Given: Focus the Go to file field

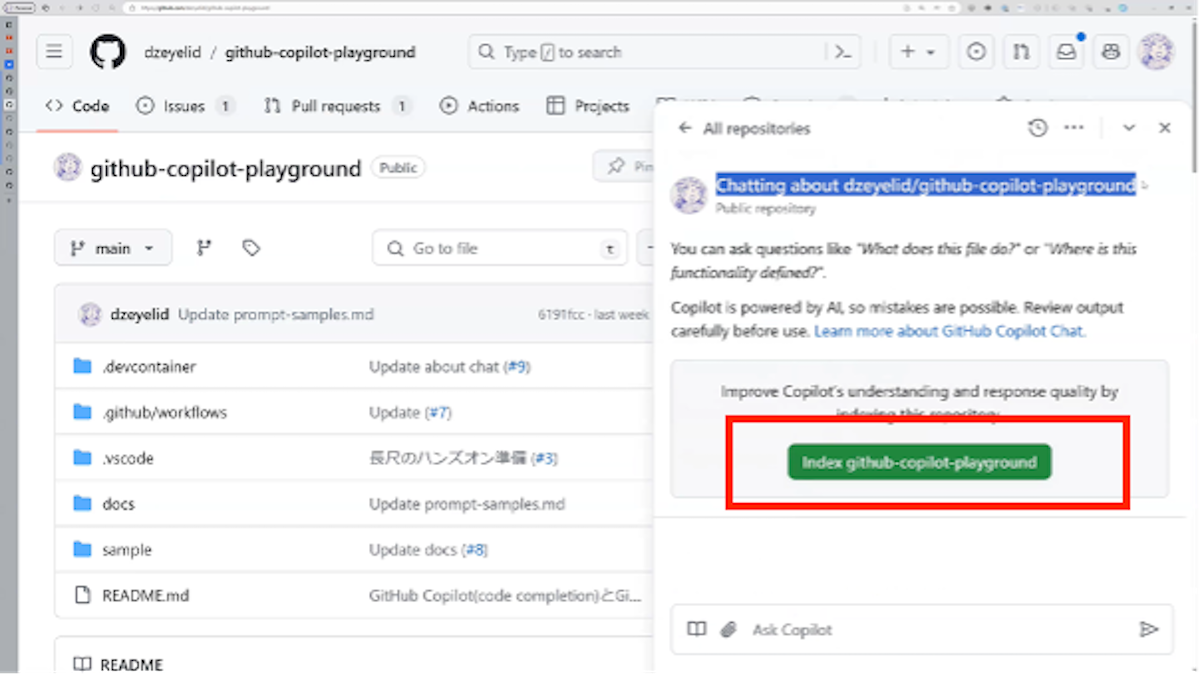Looking at the screenshot, I should [x=500, y=248].
